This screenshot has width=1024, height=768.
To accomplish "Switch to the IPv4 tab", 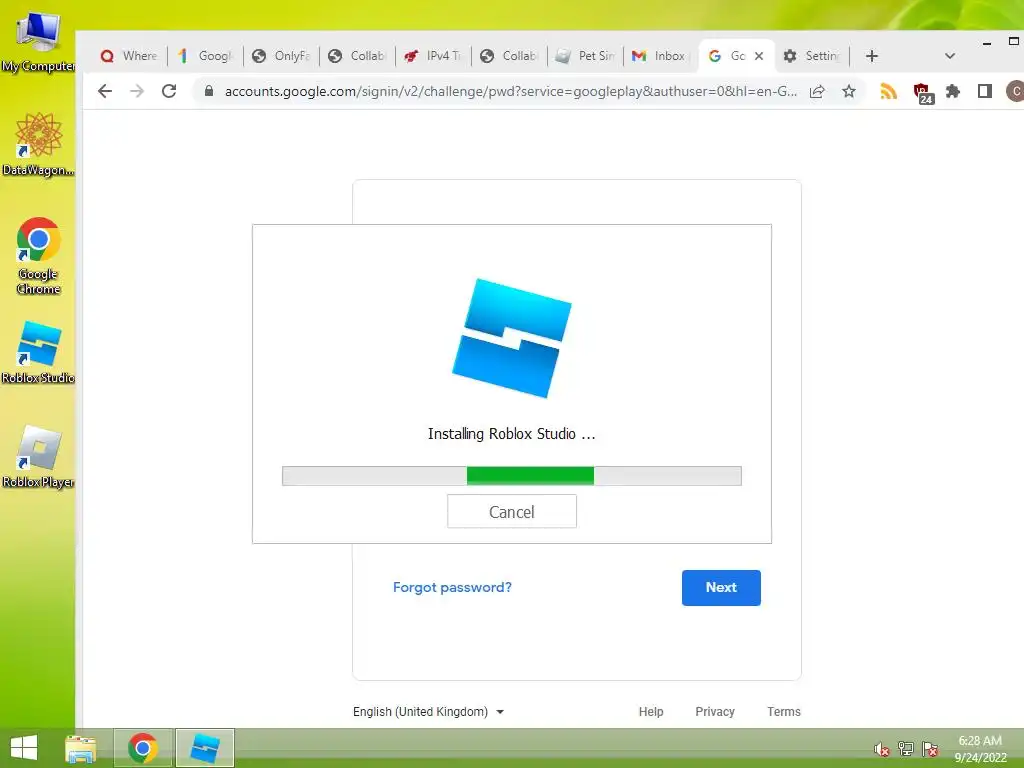I will coord(433,56).
